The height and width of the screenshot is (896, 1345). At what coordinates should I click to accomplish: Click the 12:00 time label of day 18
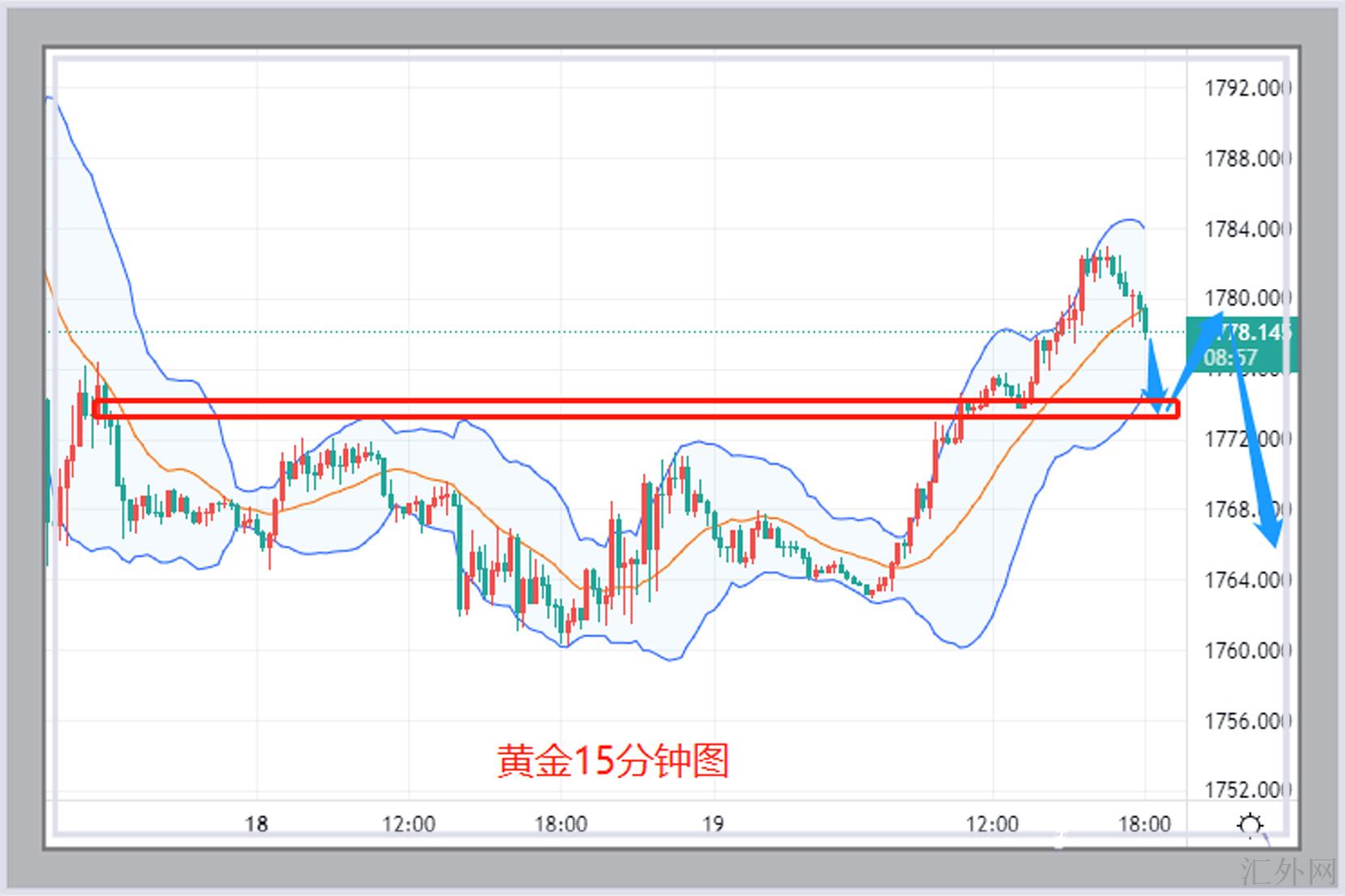pyautogui.click(x=409, y=825)
